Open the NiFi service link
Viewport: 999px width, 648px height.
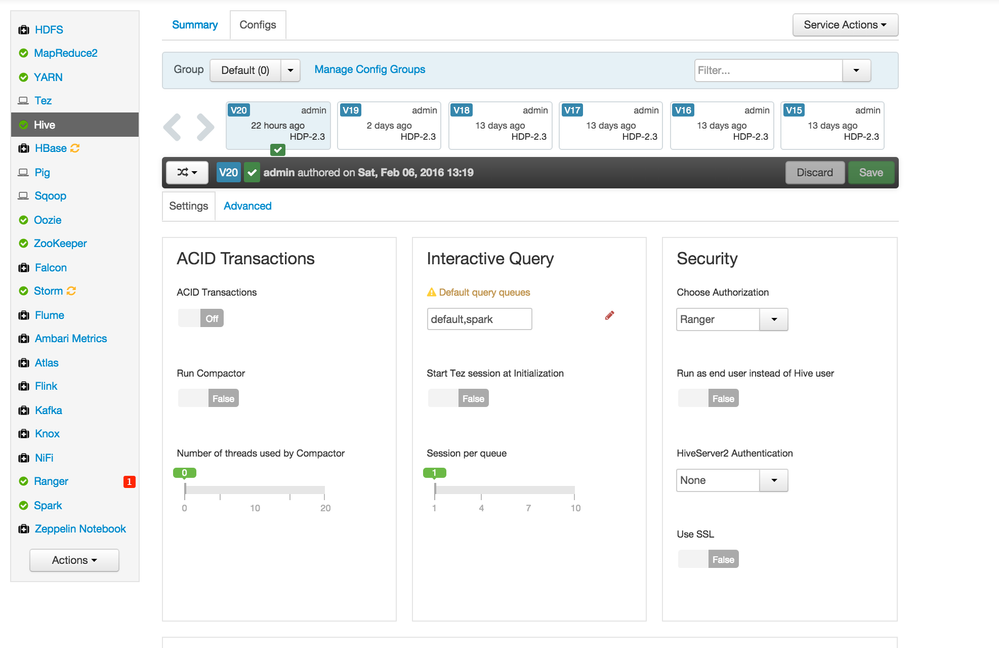(x=44, y=458)
